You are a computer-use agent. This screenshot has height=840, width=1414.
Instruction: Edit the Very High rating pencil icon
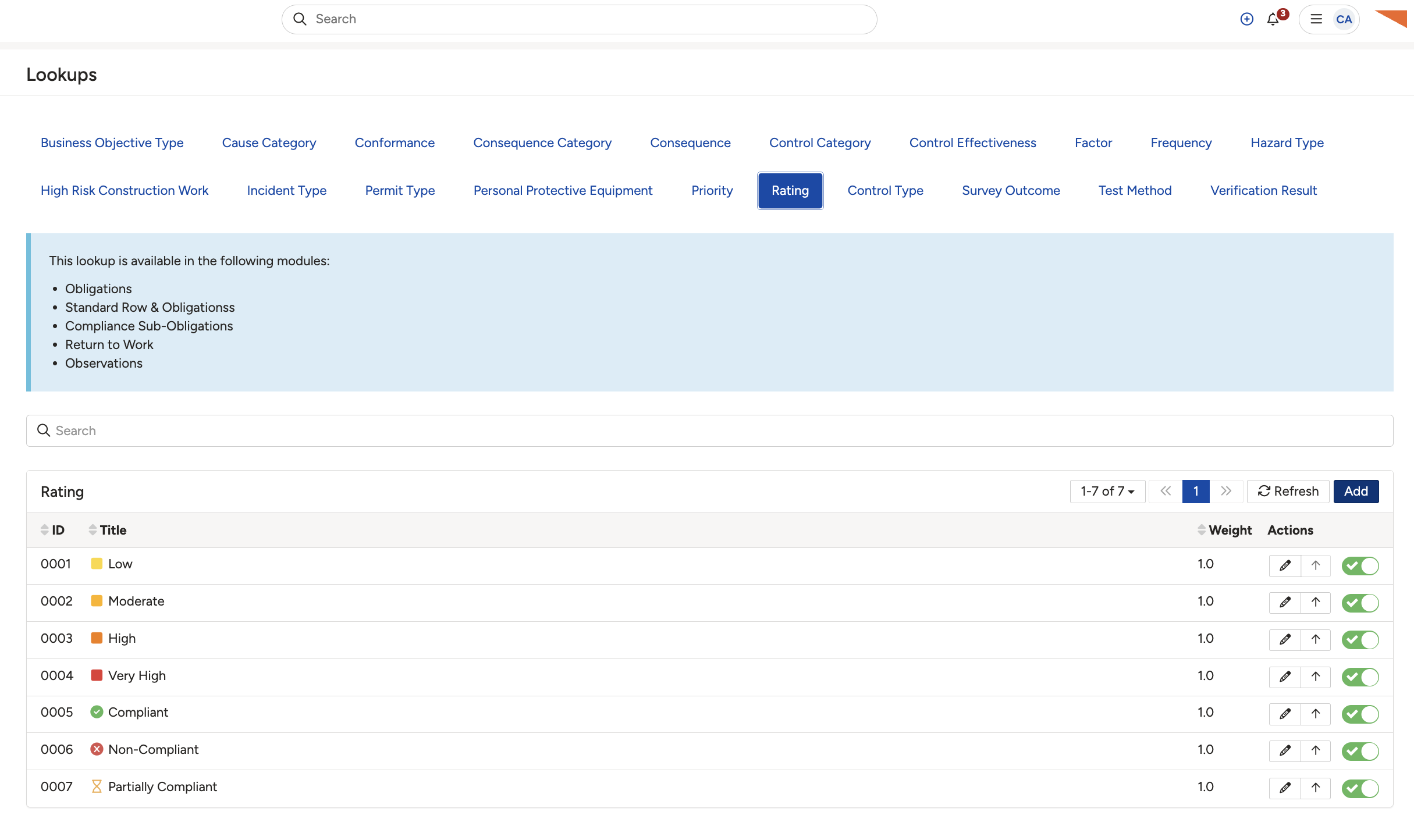tap(1285, 677)
